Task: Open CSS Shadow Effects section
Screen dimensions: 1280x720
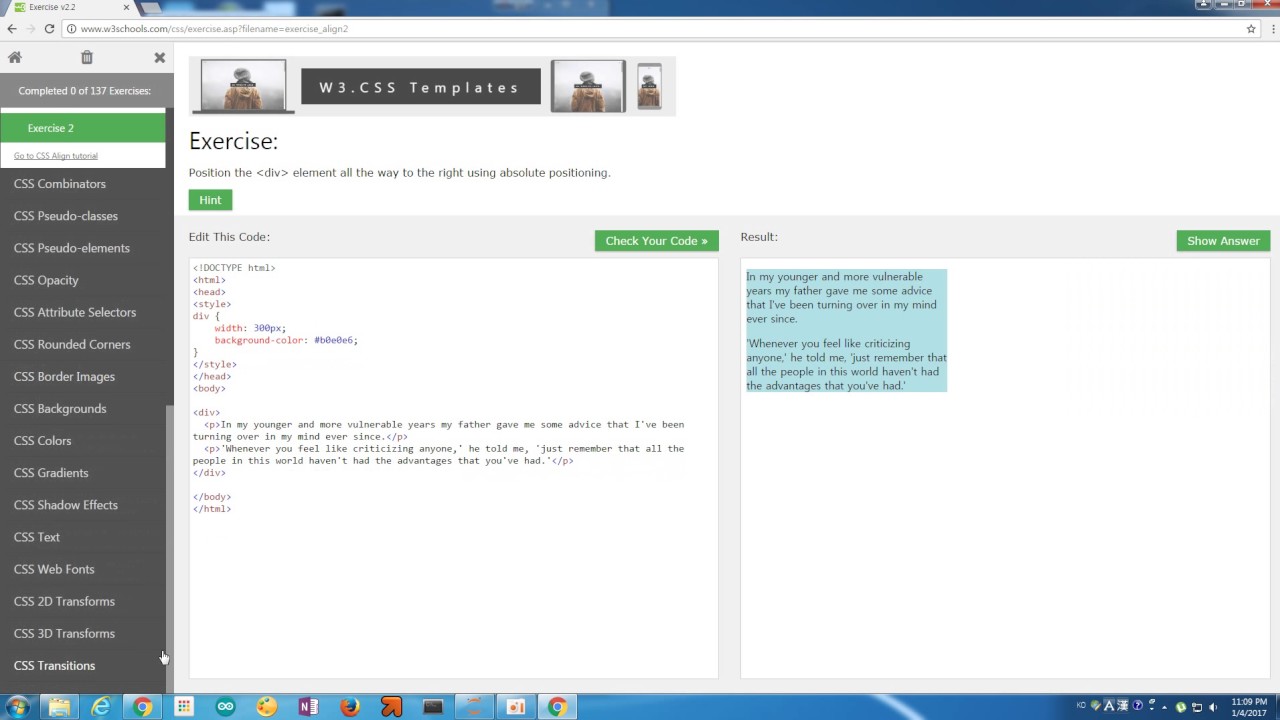Action: 66,505
